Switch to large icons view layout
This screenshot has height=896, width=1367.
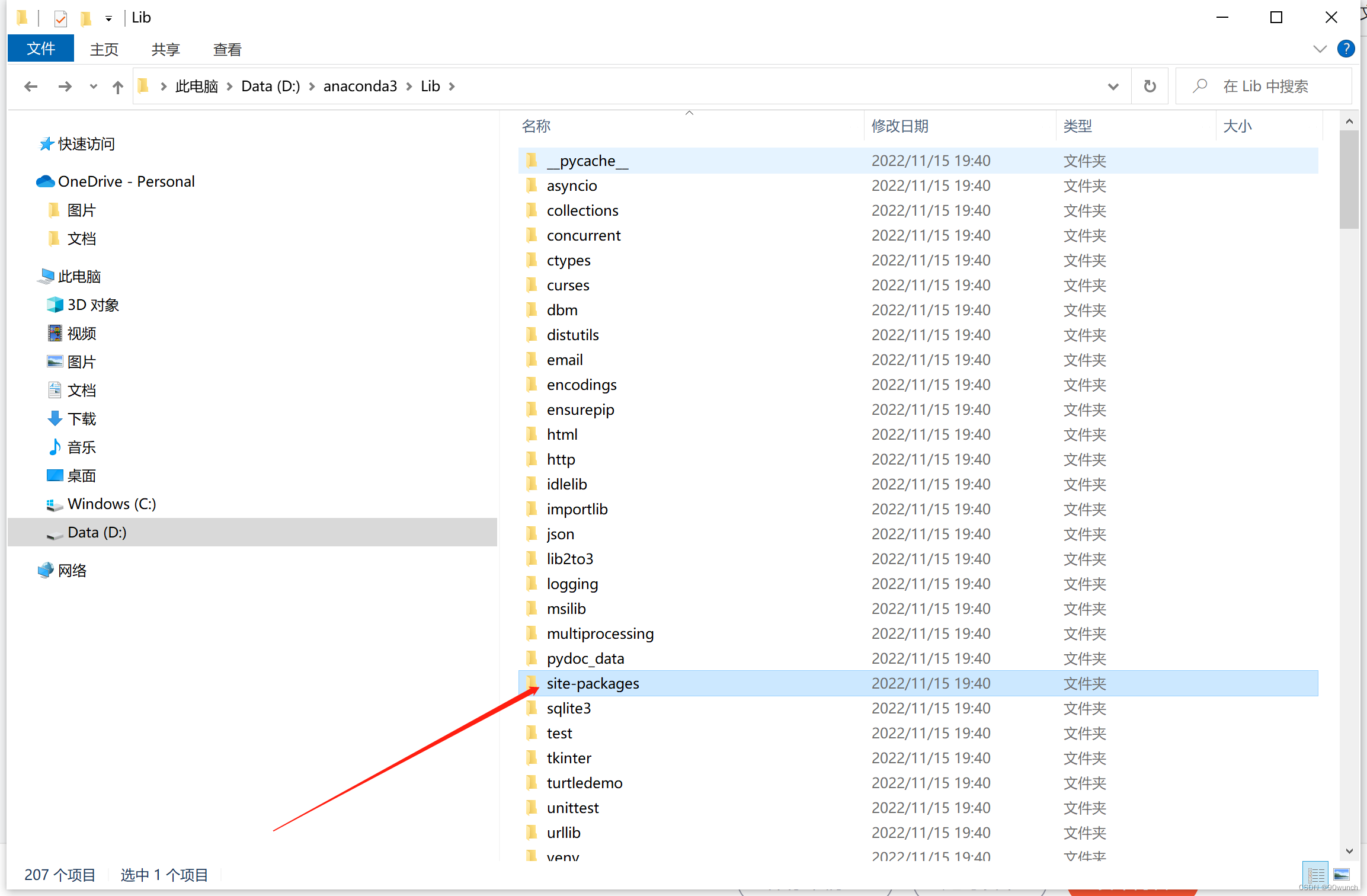1342,874
